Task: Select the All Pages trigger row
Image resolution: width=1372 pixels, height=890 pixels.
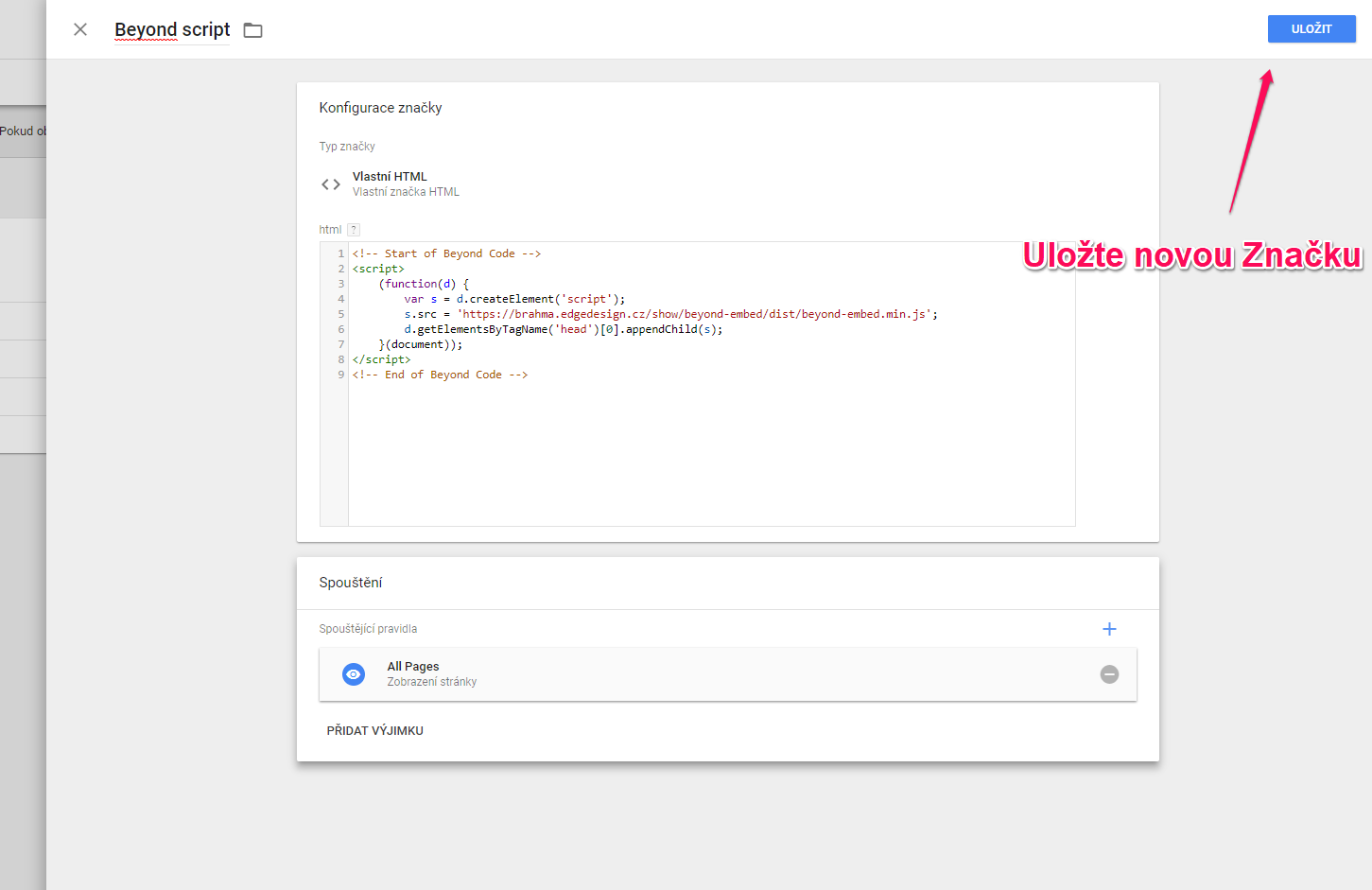Action: tap(728, 674)
